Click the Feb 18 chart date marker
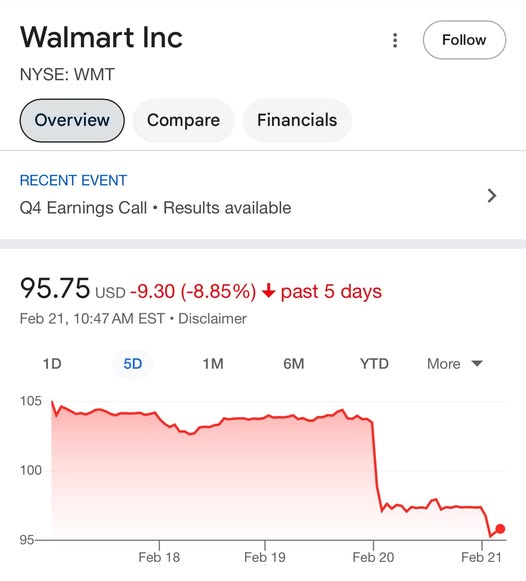The width and height of the screenshot is (526, 581). point(159,557)
